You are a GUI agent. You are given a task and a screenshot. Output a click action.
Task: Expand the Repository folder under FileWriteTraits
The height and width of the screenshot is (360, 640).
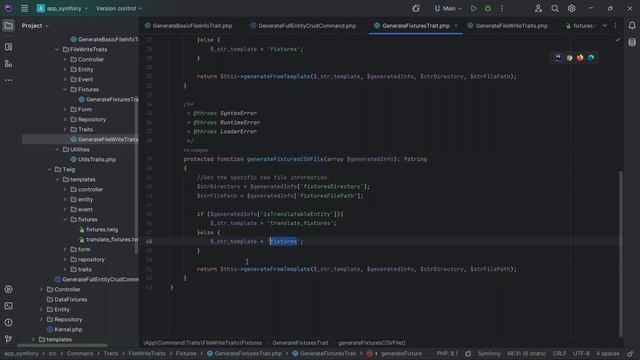point(65,120)
